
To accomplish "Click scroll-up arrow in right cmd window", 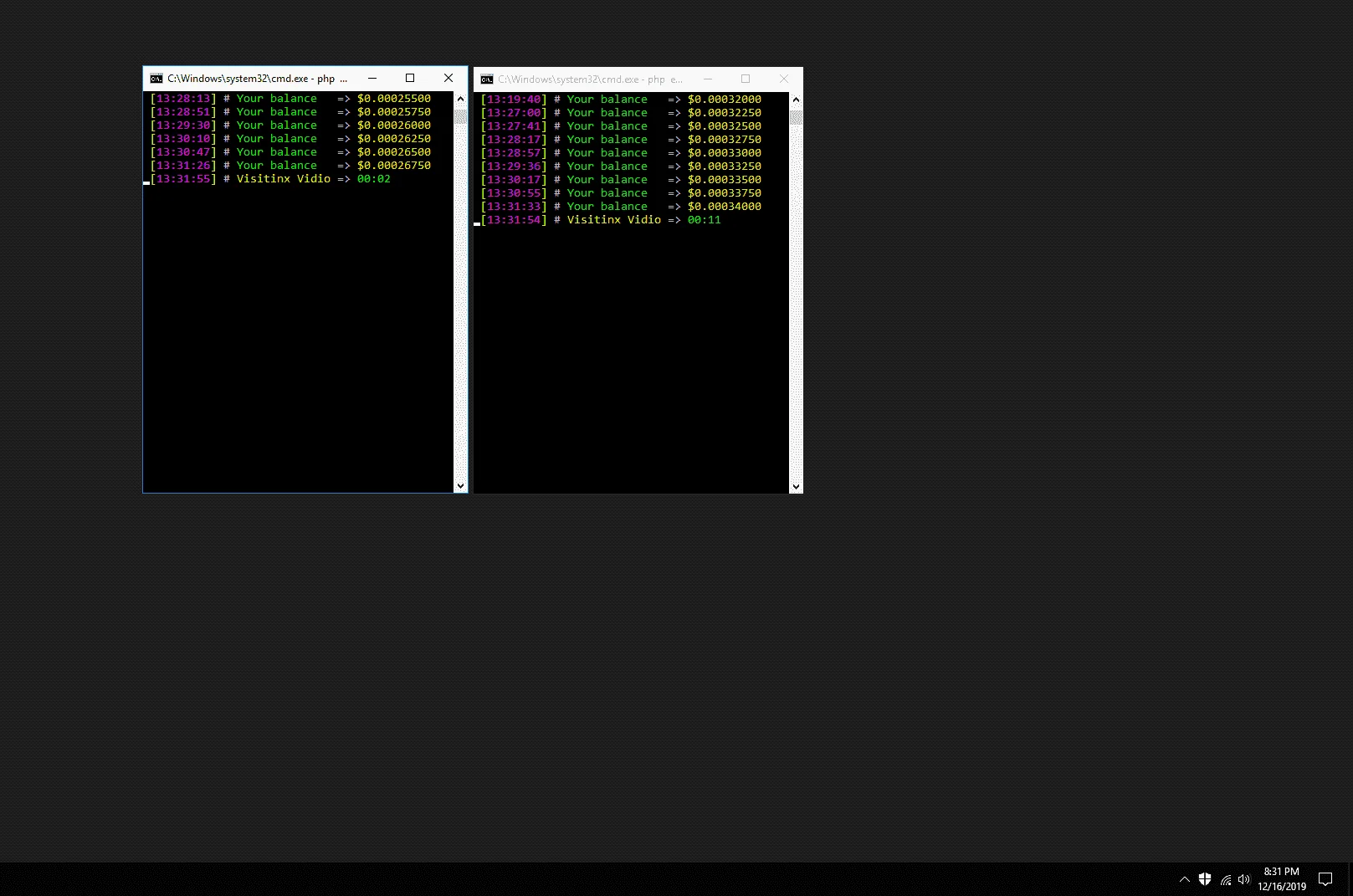I will 796,100.
